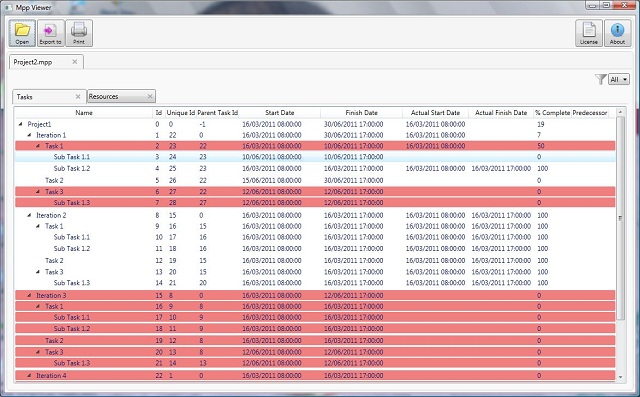Click the % Complete value 50 for Task 1
This screenshot has width=640, height=397.
tap(540, 146)
